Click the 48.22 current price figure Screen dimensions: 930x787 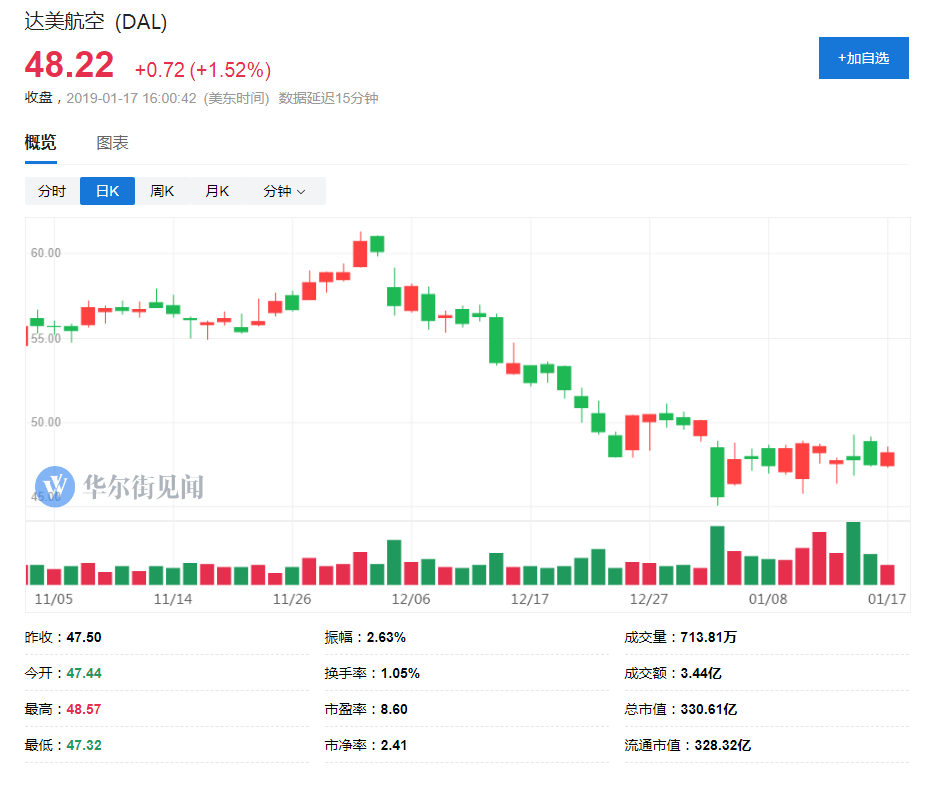[69, 65]
